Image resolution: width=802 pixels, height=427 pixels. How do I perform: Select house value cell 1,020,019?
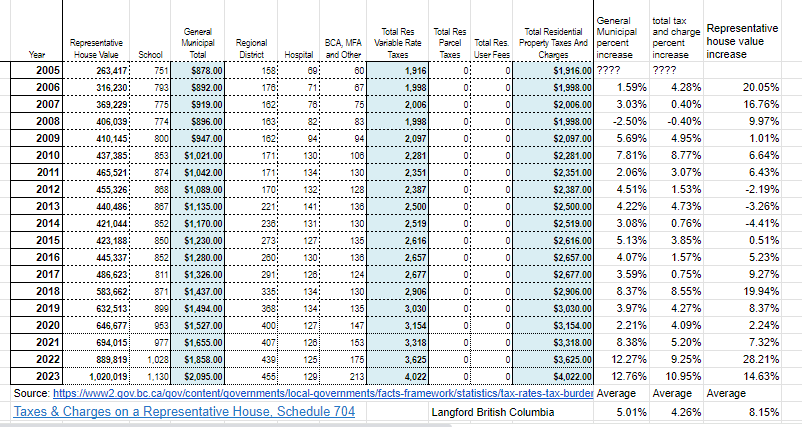pyautogui.click(x=96, y=376)
